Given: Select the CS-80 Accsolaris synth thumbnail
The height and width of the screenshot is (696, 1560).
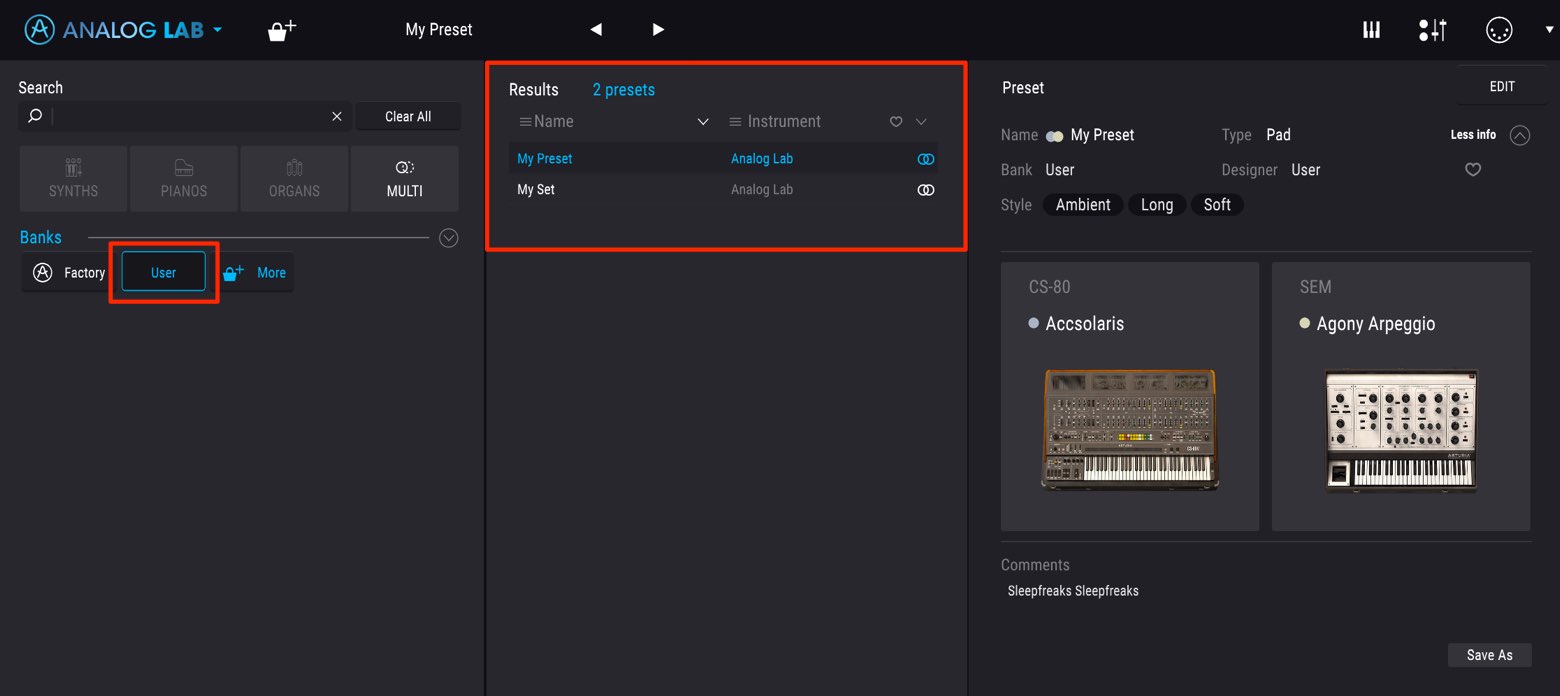Looking at the screenshot, I should click(x=1130, y=396).
